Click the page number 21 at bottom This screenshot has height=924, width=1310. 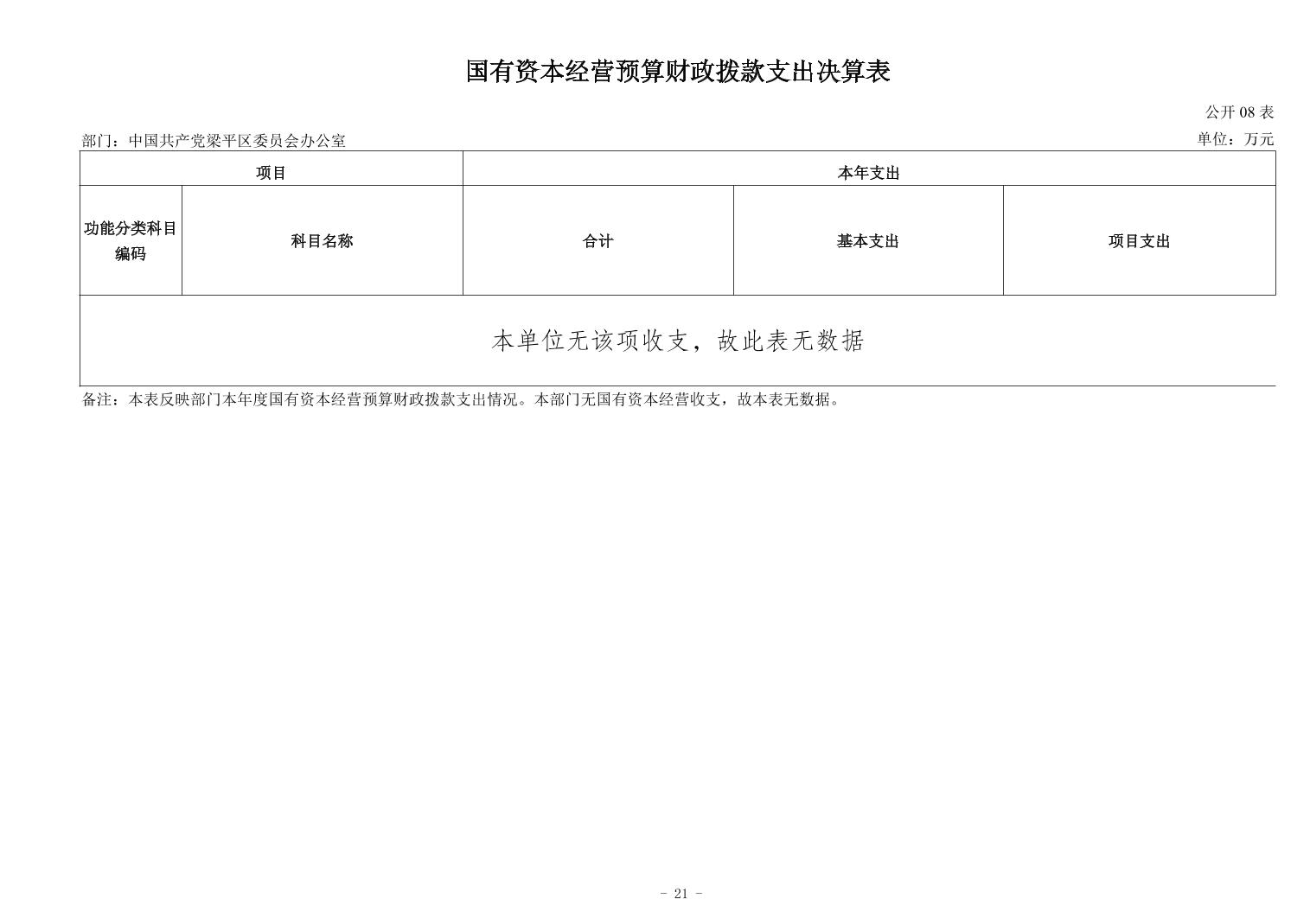pos(681,894)
